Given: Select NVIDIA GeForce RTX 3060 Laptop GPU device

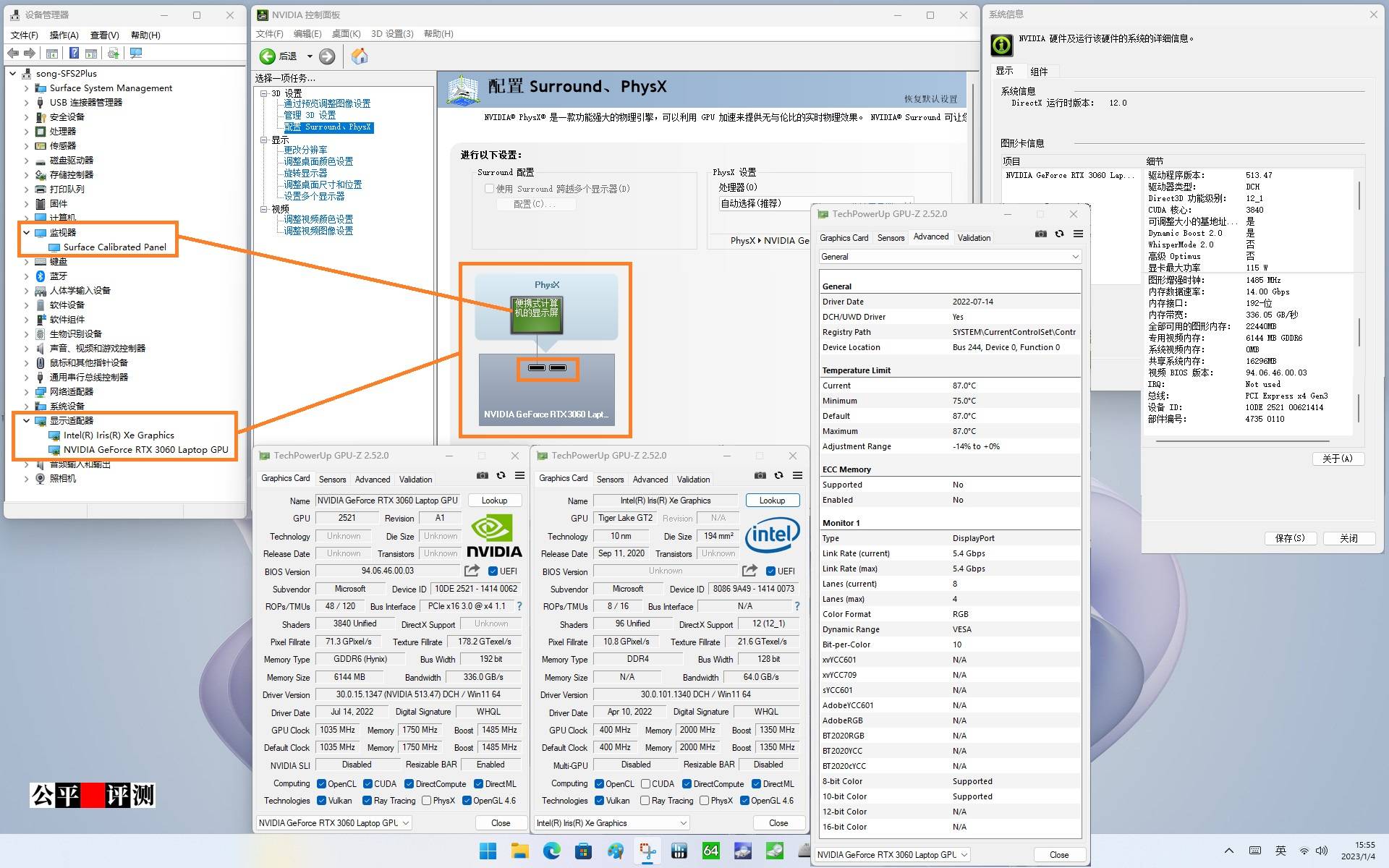Looking at the screenshot, I should (x=145, y=449).
